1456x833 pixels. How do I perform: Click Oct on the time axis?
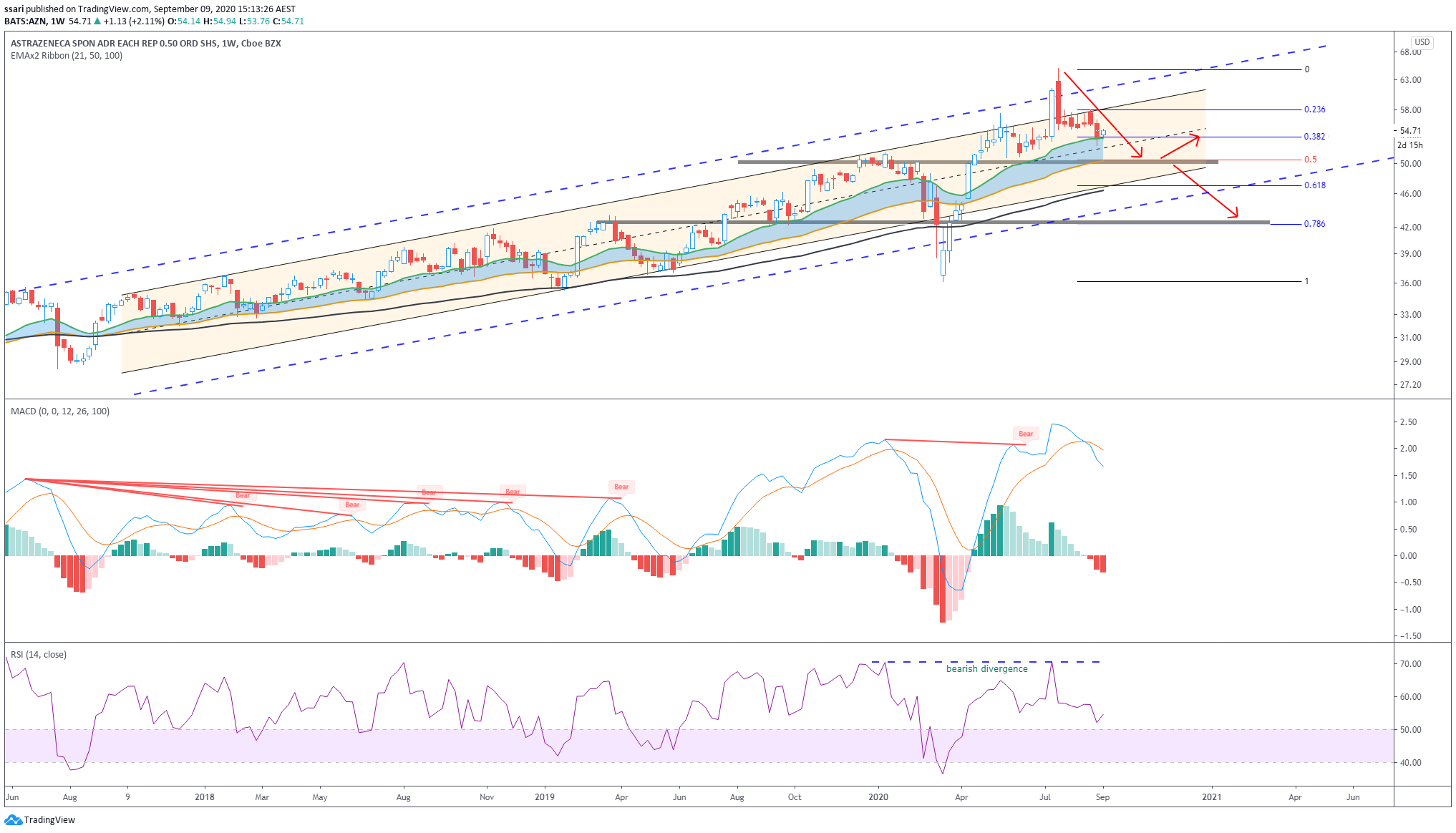[x=795, y=797]
